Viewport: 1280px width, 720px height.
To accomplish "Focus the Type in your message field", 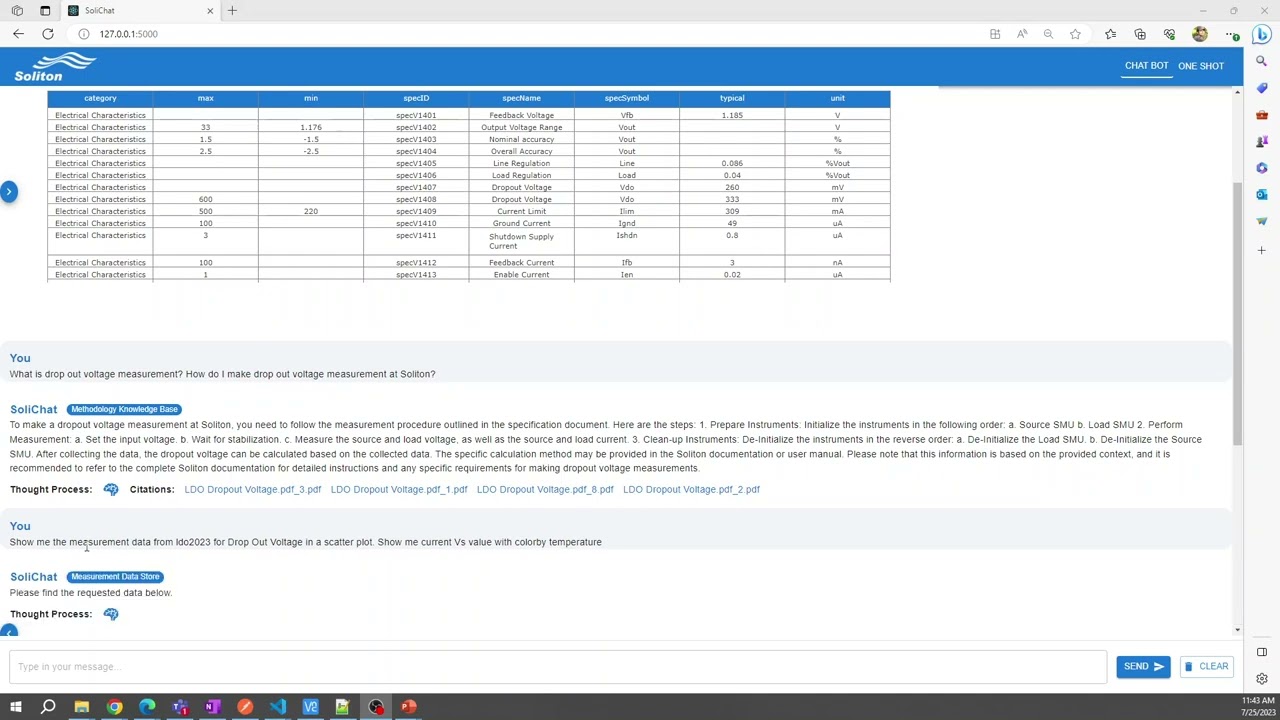I will tap(558, 666).
